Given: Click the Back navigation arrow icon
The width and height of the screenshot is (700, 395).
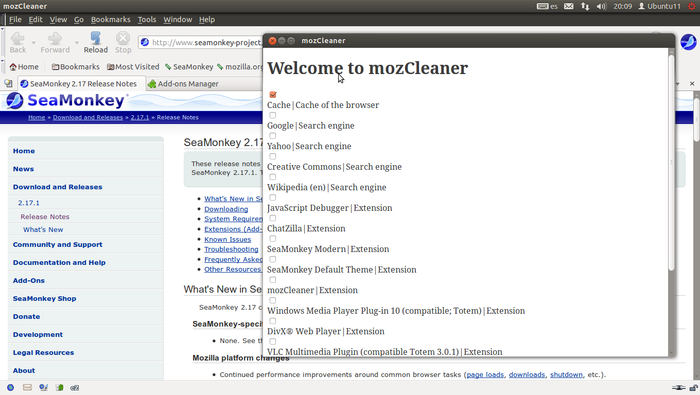Looking at the screenshot, I should click(18, 39).
